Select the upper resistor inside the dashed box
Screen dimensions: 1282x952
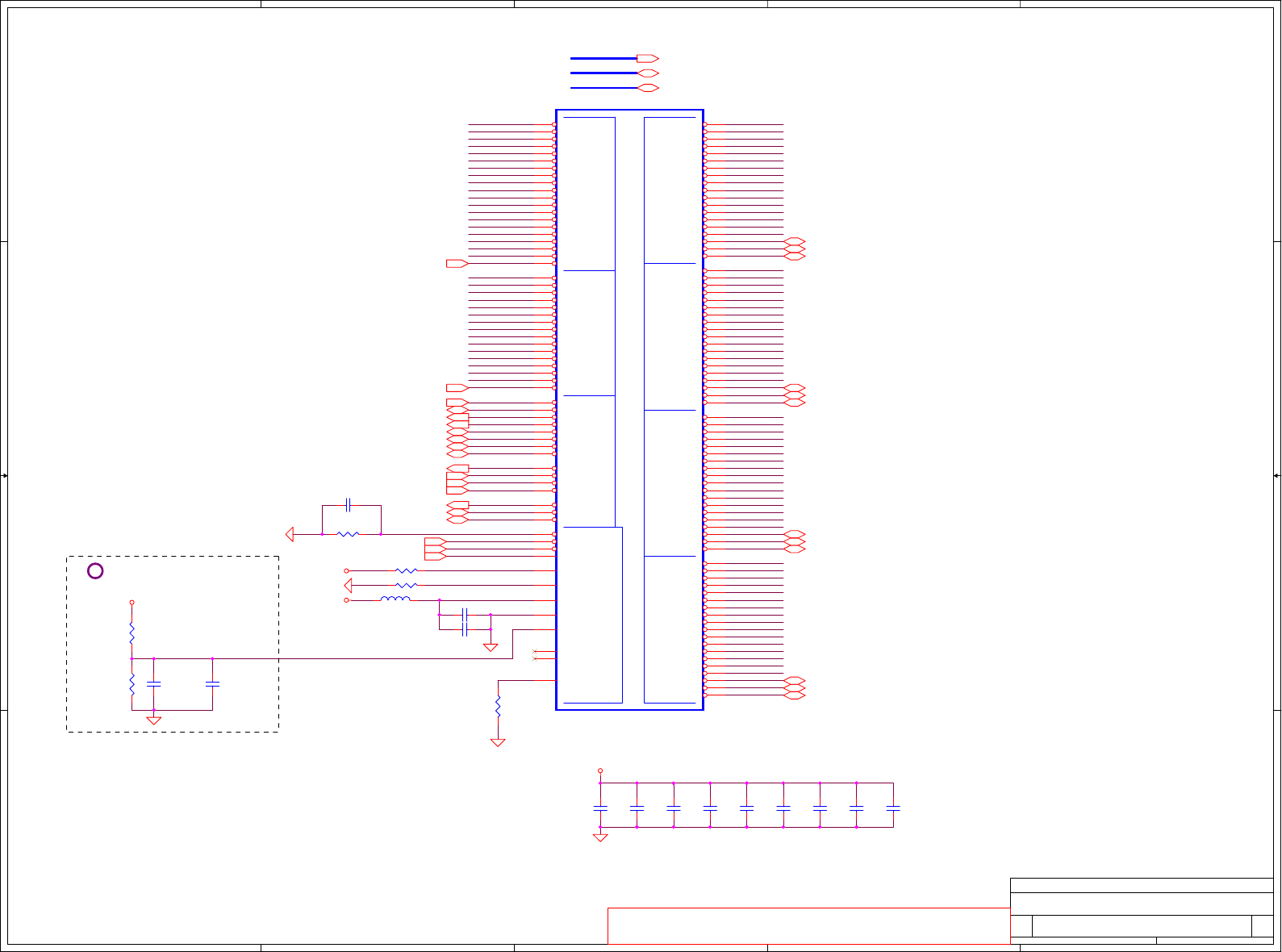click(x=132, y=633)
